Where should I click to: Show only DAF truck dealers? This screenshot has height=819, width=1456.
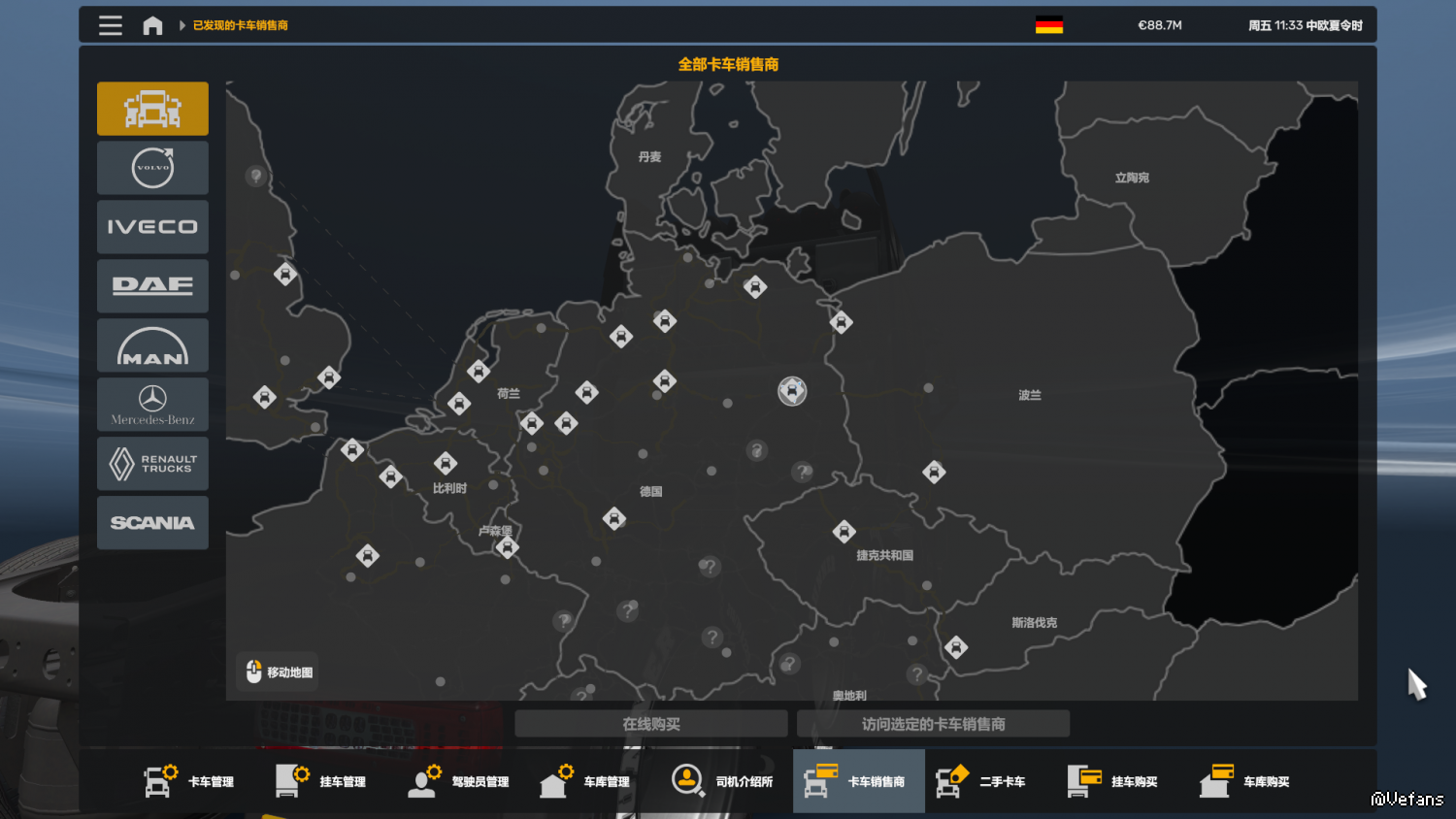coord(152,286)
